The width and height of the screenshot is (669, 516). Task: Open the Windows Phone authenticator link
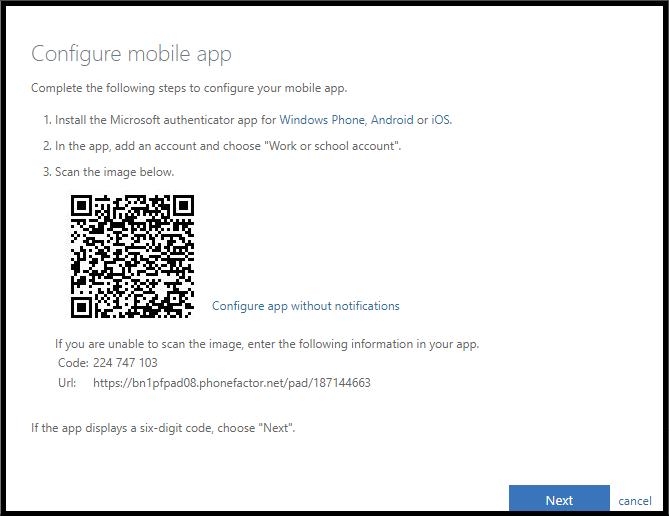(x=322, y=120)
